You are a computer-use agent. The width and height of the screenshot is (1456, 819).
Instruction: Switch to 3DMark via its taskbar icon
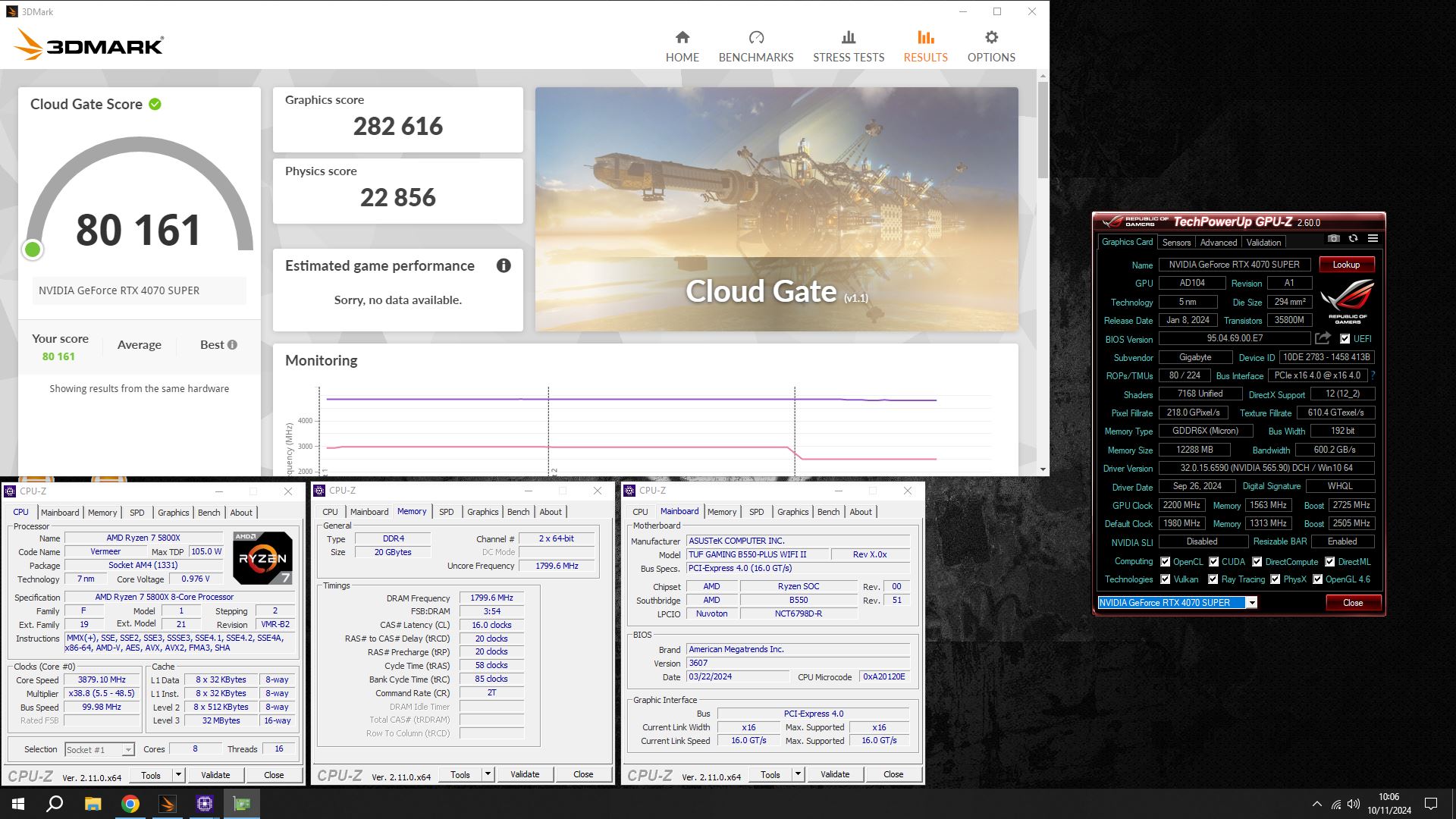click(x=168, y=804)
